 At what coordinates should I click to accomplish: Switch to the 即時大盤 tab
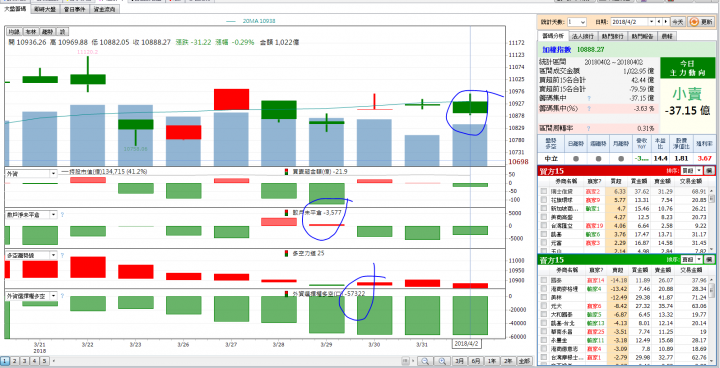(45, 9)
